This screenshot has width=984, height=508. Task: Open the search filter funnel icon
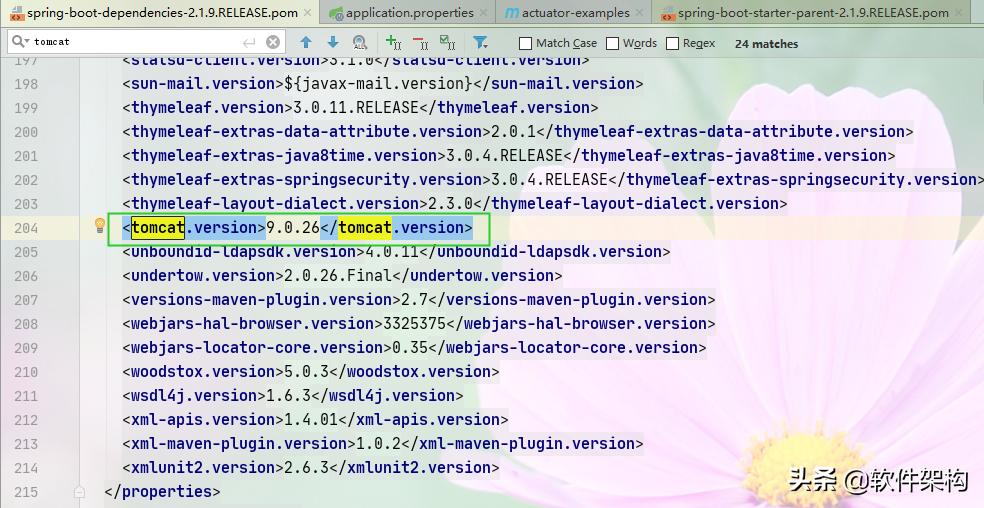[480, 42]
